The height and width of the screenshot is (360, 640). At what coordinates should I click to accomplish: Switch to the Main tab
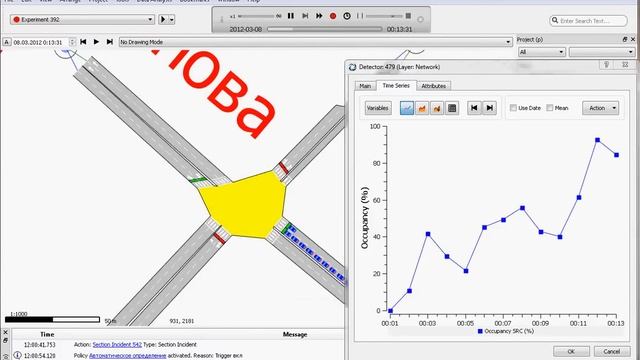coord(365,86)
